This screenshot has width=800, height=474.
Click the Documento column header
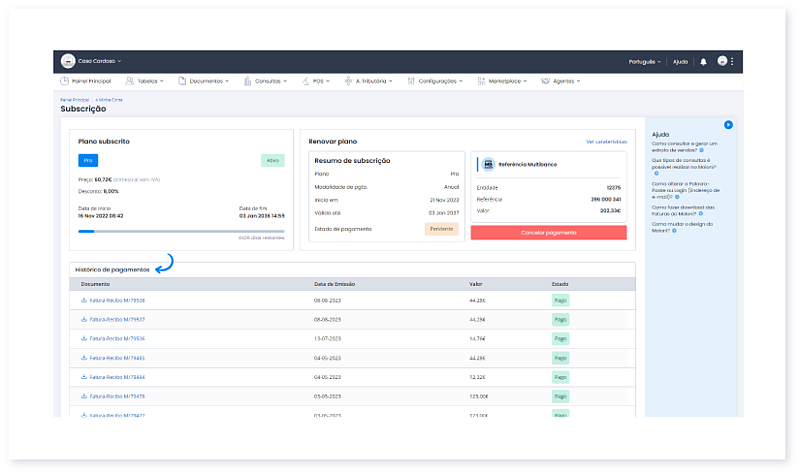[x=95, y=284]
